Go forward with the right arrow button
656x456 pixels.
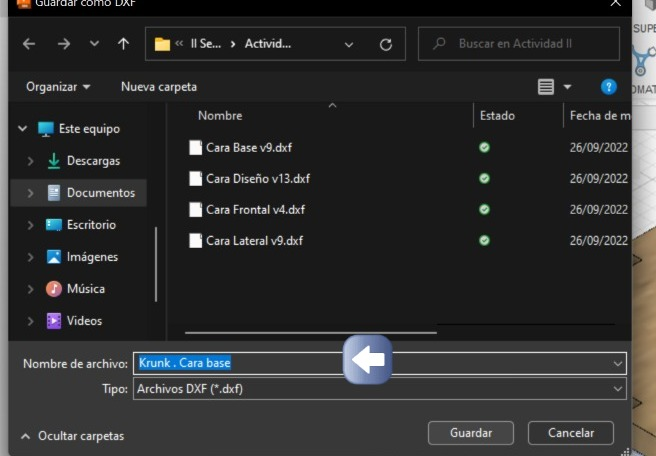click(64, 44)
